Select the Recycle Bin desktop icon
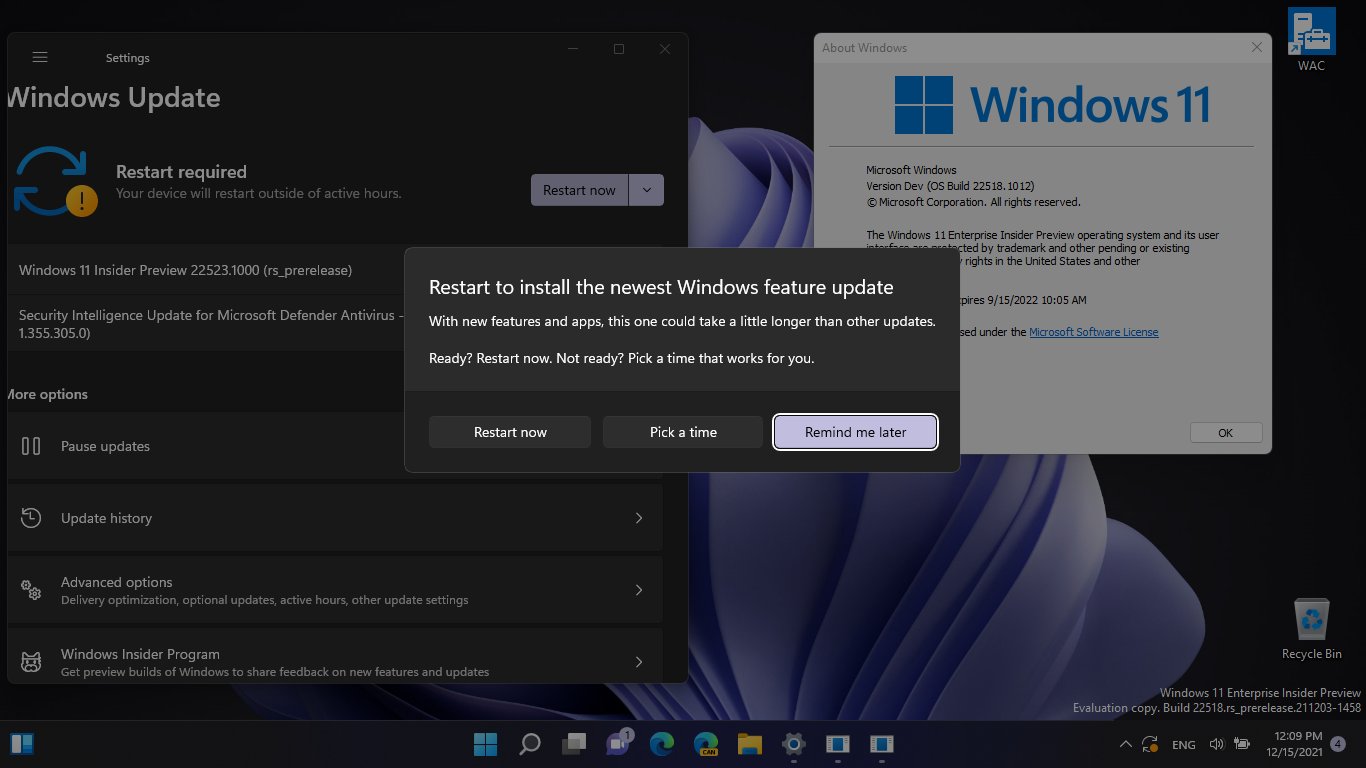The height and width of the screenshot is (768, 1366). (1311, 629)
